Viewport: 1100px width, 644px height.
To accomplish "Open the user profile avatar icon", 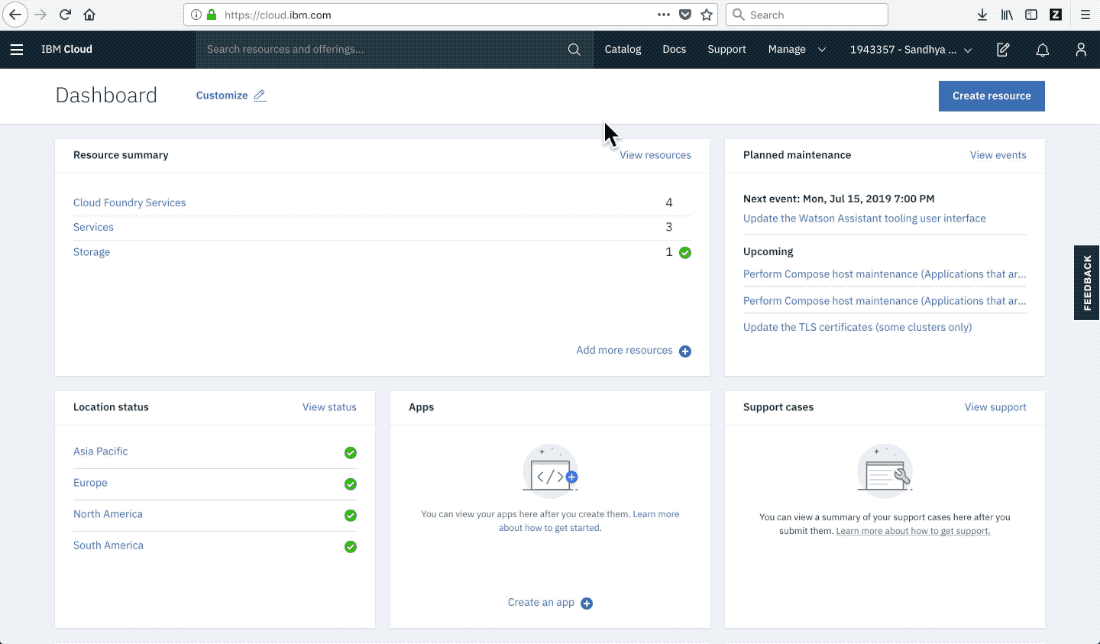I will (1081, 49).
